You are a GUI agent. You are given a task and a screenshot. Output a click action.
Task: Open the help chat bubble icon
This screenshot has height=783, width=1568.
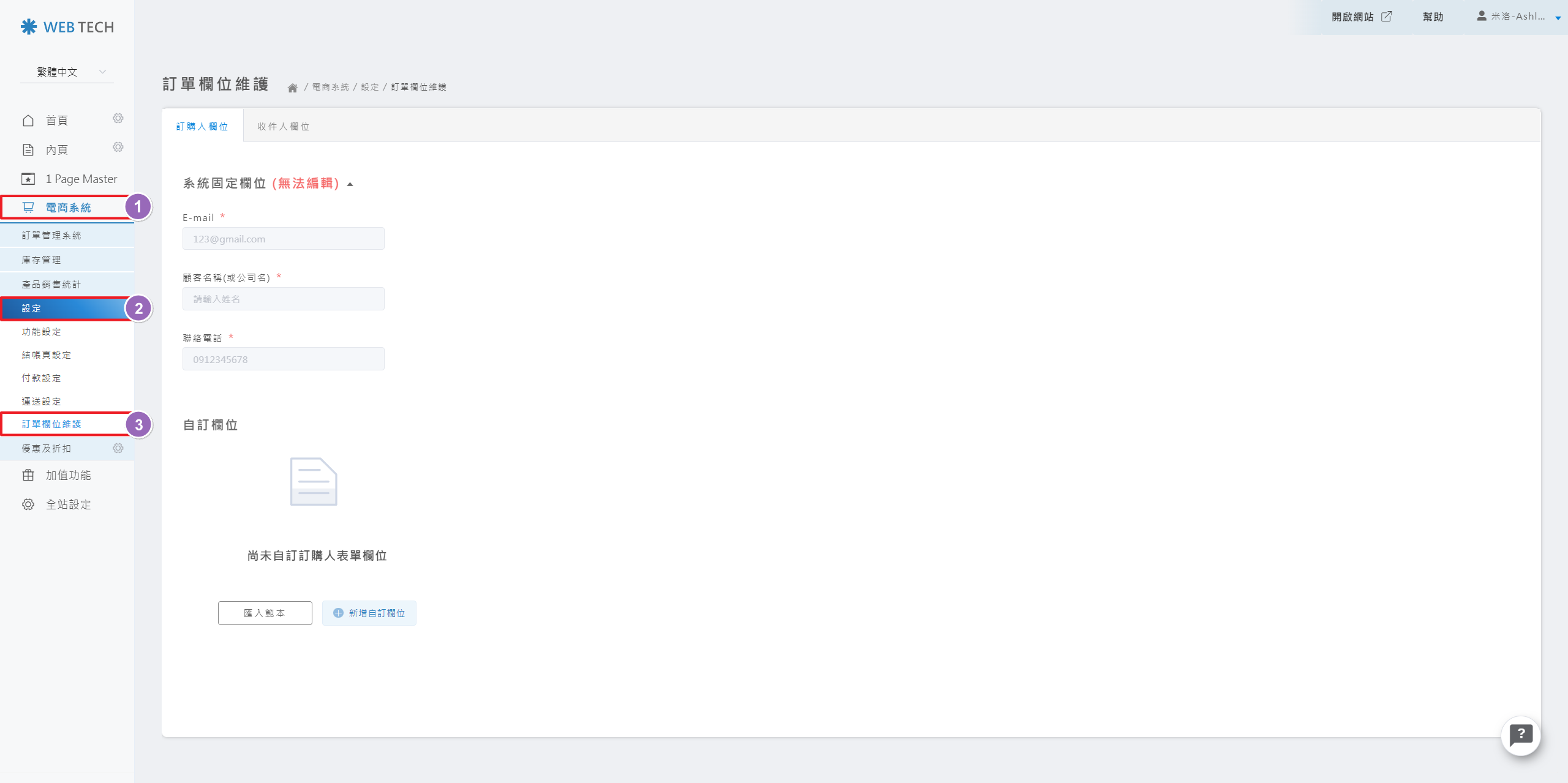(x=1520, y=735)
